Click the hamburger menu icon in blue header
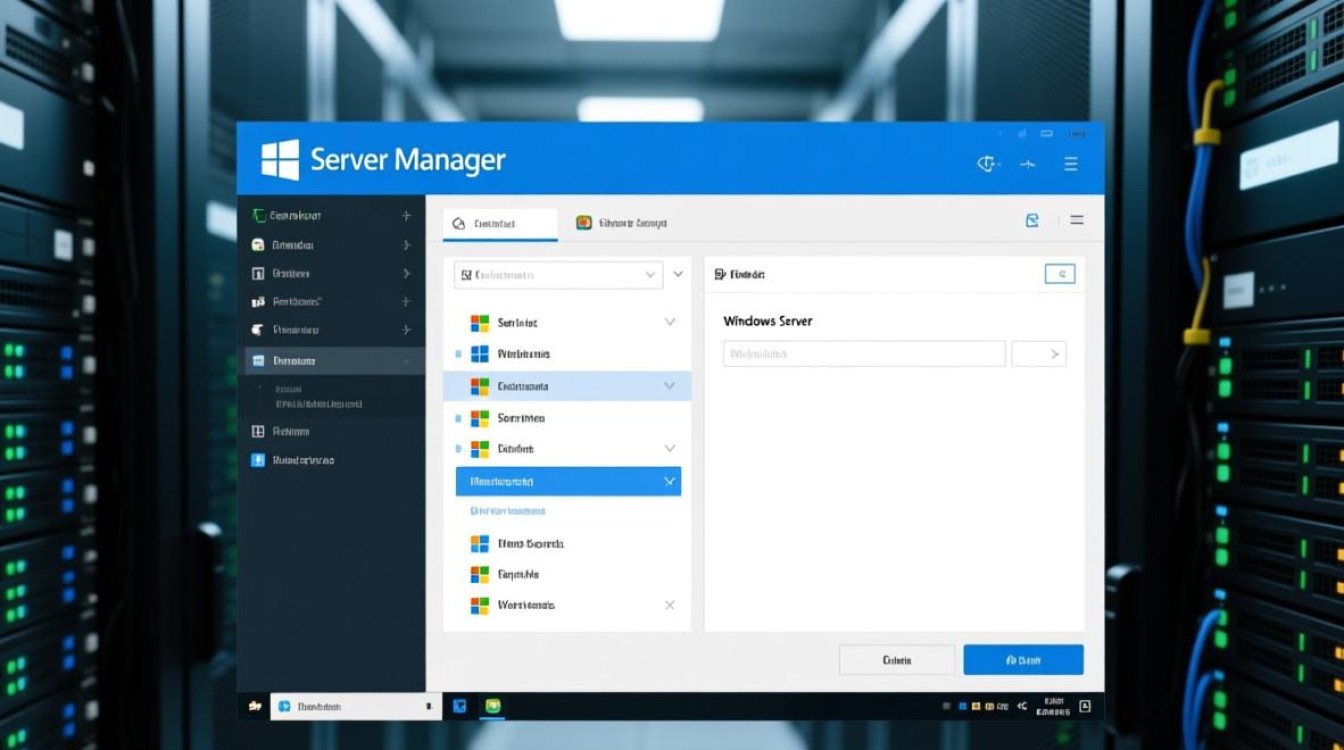Viewport: 1344px width, 750px height. [1071, 164]
